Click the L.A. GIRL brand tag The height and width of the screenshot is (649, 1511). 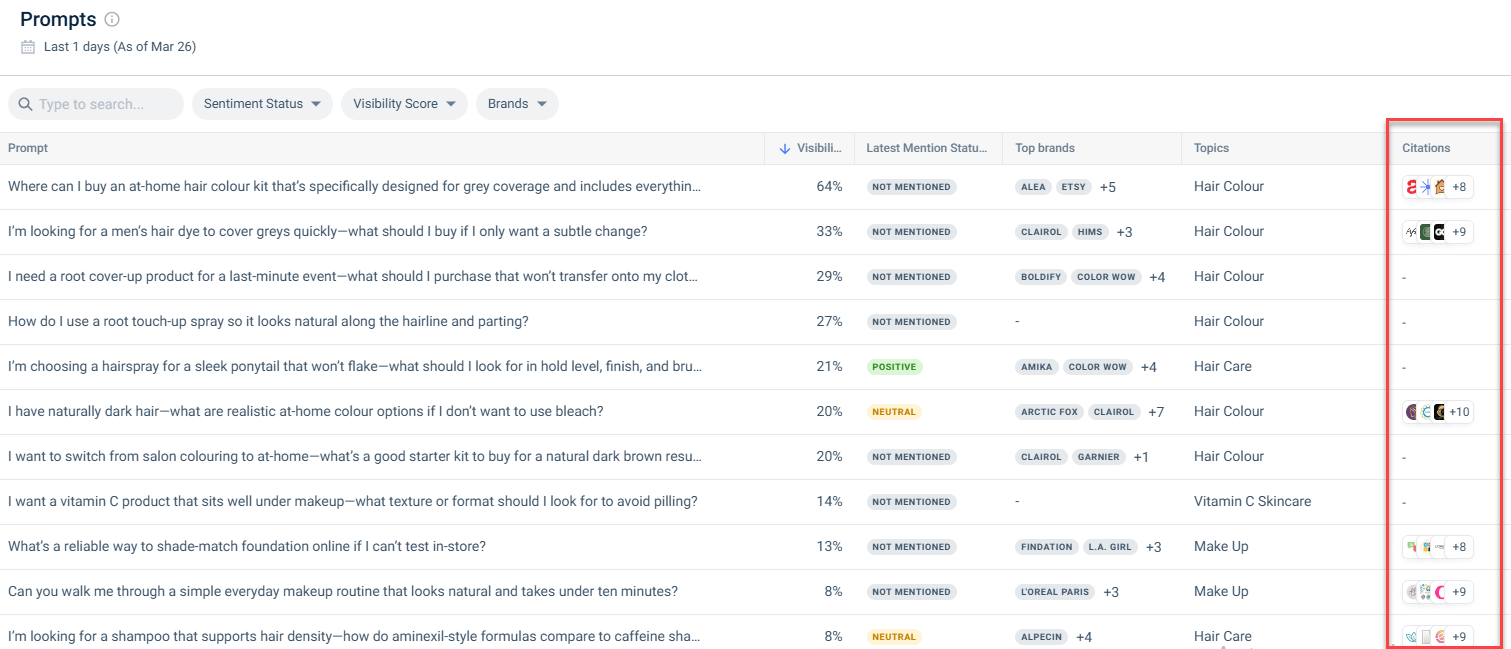(1110, 547)
